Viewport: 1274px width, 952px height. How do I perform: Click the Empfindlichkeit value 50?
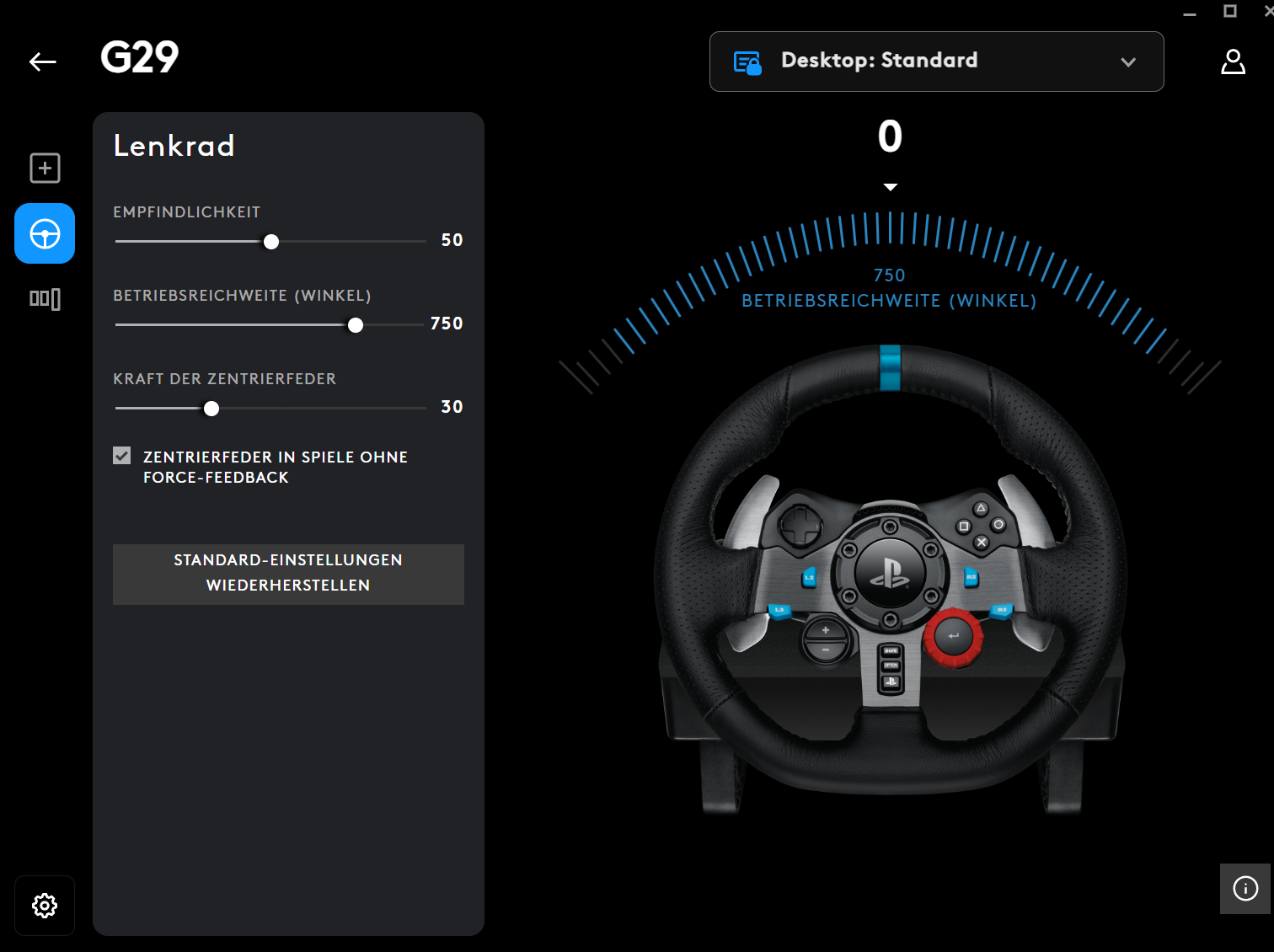coord(452,240)
